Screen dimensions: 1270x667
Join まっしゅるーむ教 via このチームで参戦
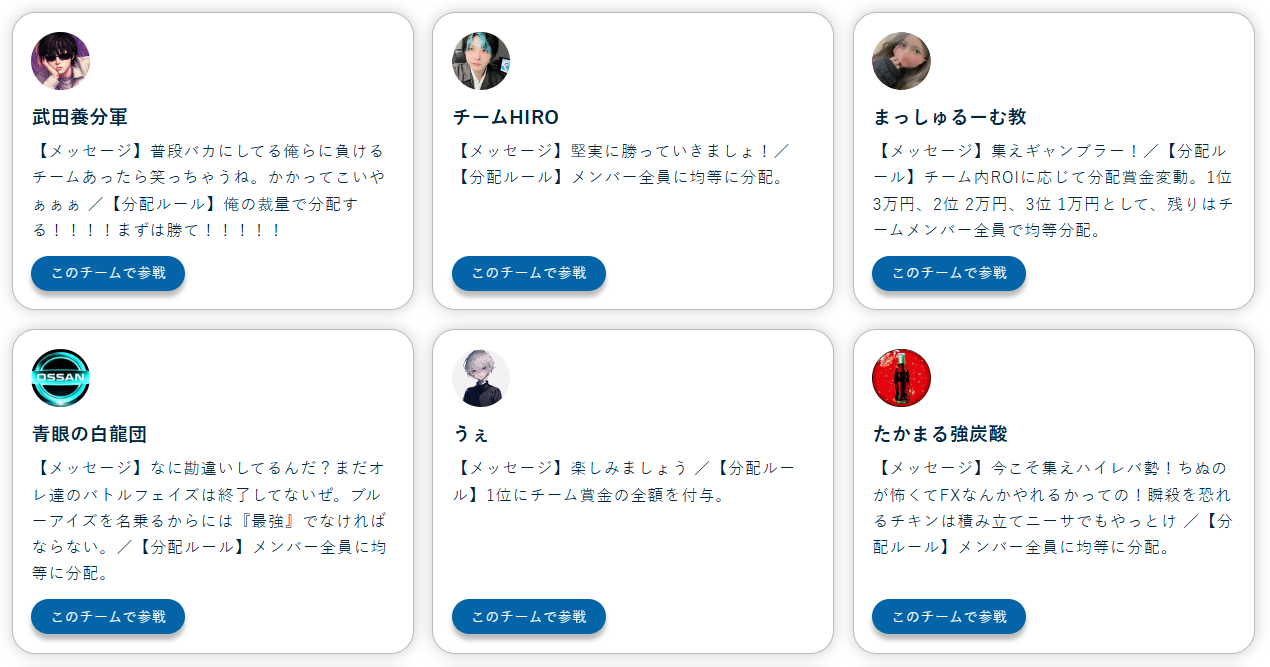(948, 273)
